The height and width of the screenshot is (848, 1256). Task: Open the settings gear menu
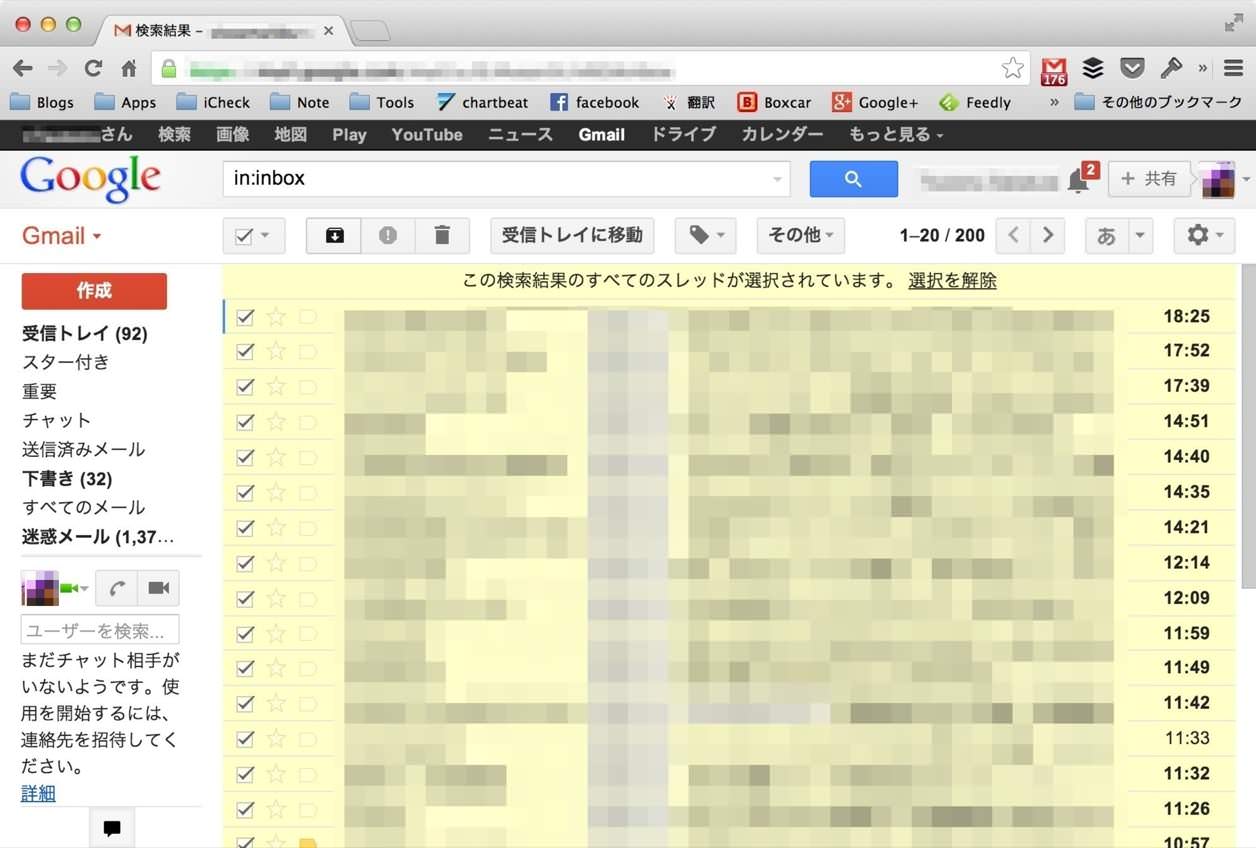point(1204,236)
